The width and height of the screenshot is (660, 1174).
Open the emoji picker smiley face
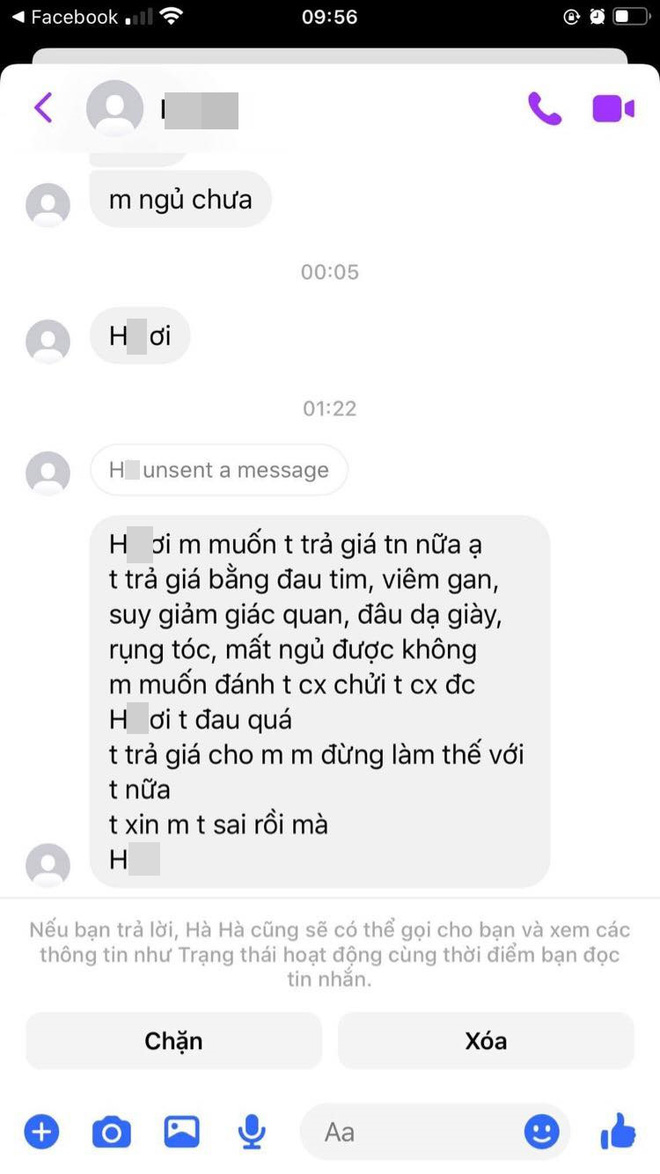(542, 1131)
